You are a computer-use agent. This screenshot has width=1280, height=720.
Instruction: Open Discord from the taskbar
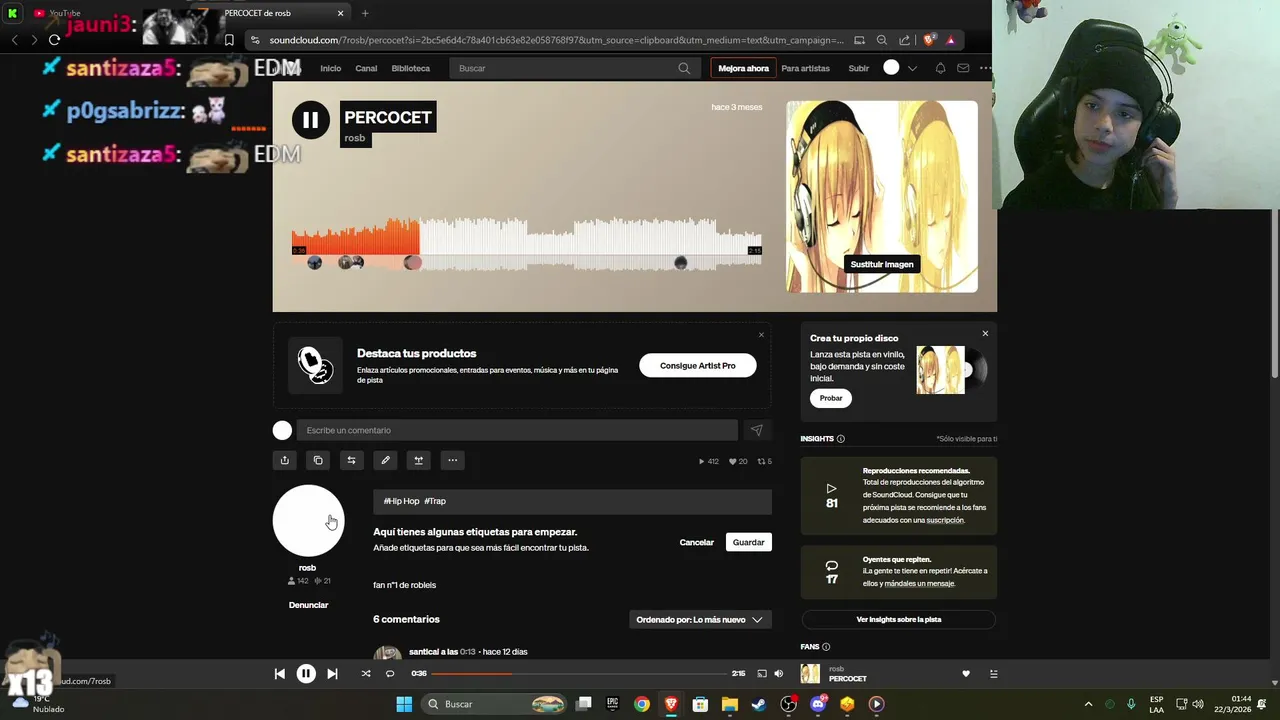tap(818, 704)
